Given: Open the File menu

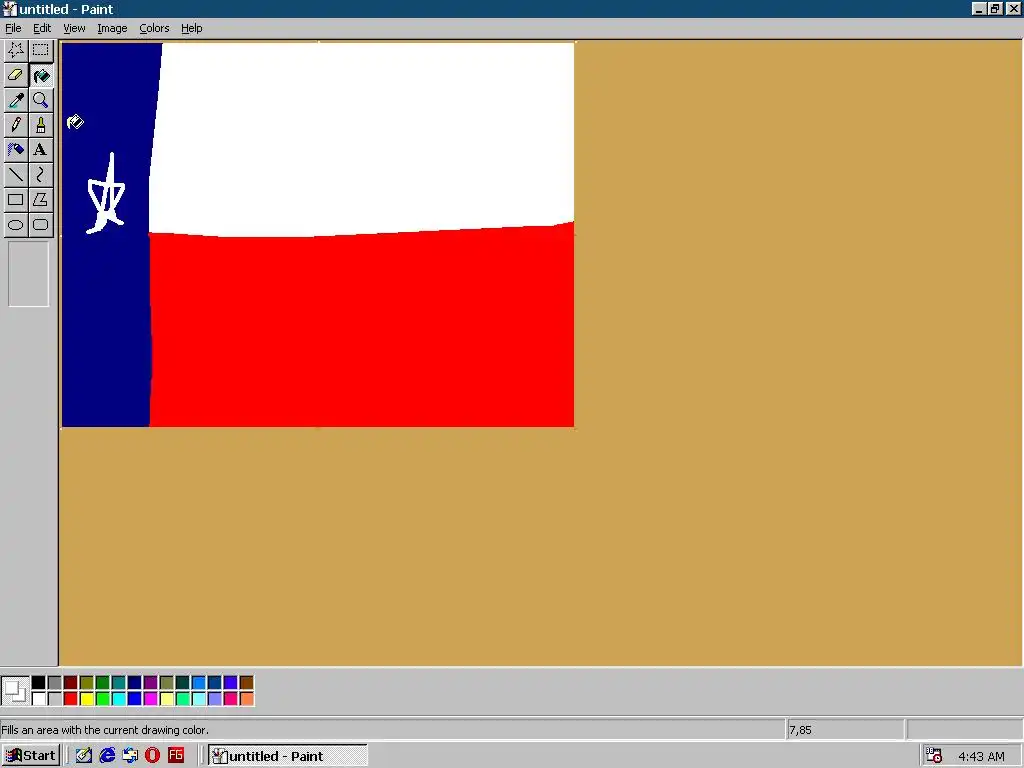Looking at the screenshot, I should [13, 28].
